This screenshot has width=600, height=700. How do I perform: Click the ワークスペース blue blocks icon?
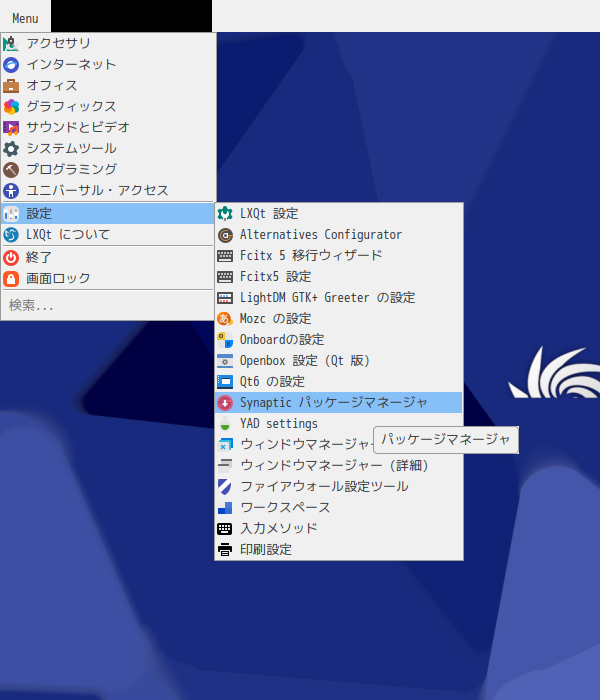pyautogui.click(x=225, y=508)
